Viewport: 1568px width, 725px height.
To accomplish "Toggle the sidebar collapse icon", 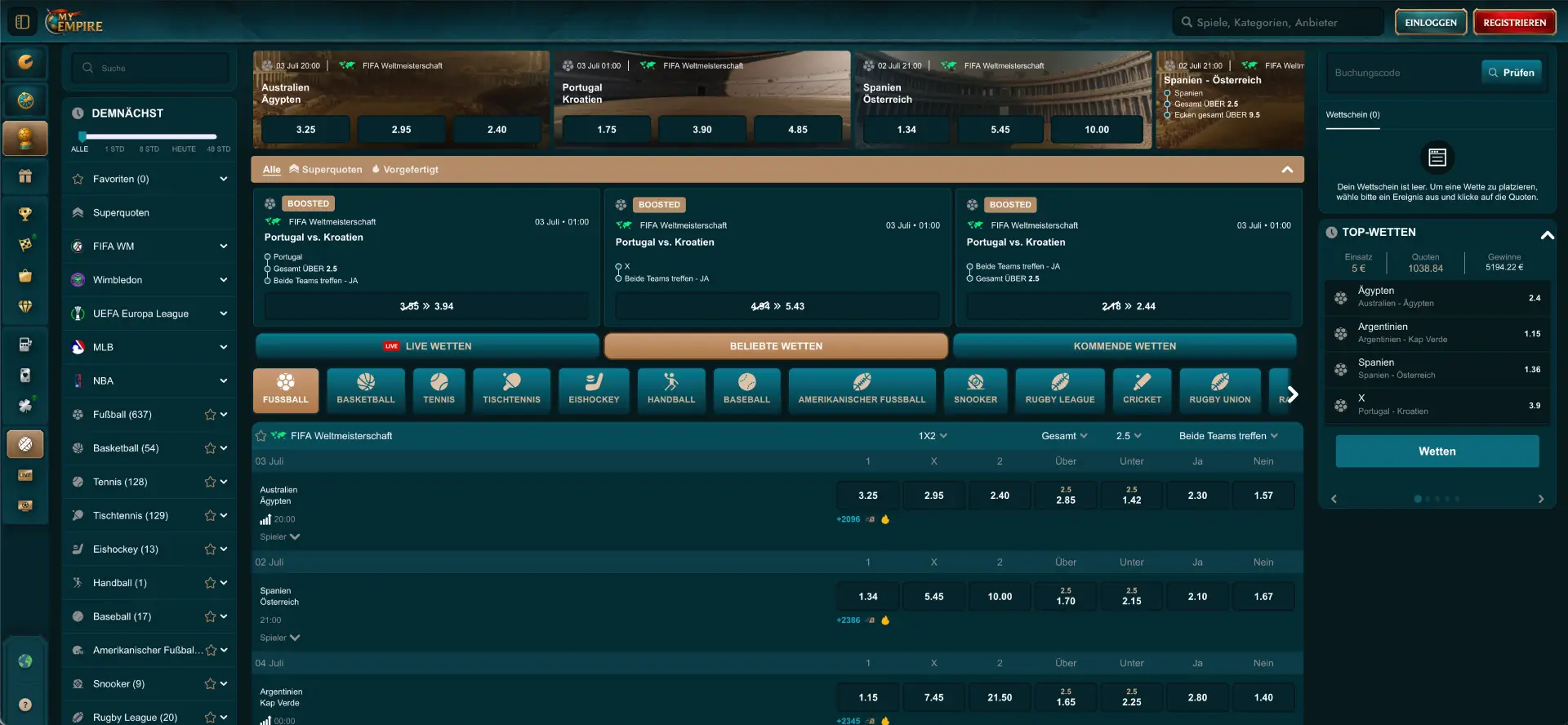I will click(x=22, y=22).
